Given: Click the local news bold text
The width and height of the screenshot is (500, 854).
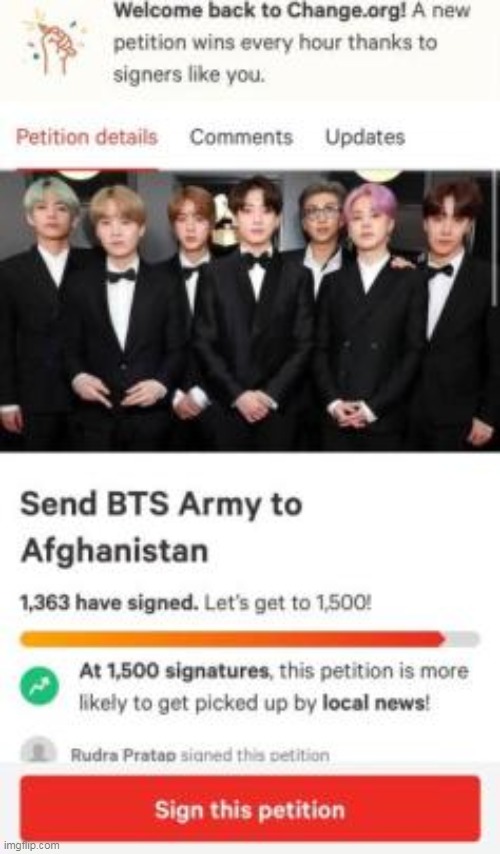Looking at the screenshot, I should [x=373, y=703].
